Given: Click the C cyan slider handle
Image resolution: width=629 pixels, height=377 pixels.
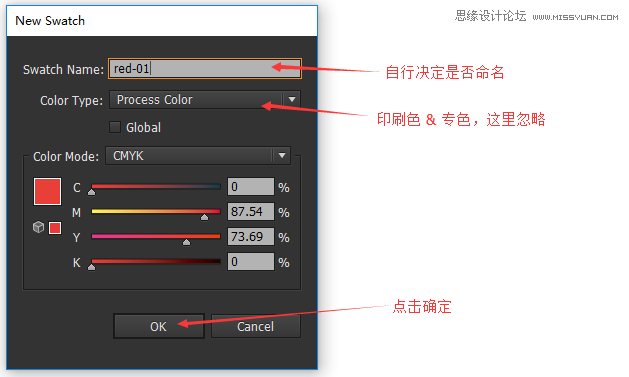Looking at the screenshot, I should 91,192.
